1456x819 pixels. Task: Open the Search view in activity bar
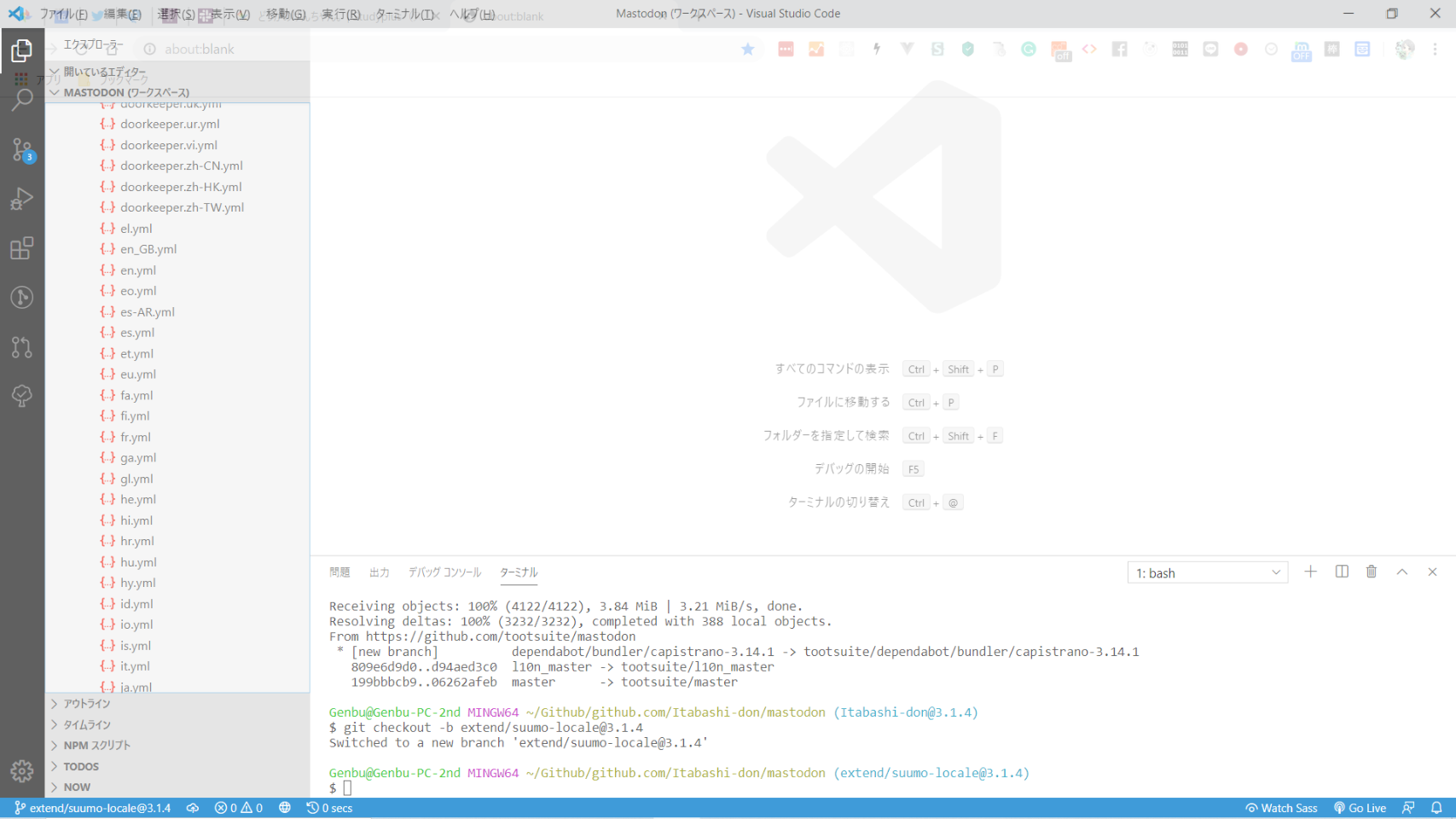[22, 100]
